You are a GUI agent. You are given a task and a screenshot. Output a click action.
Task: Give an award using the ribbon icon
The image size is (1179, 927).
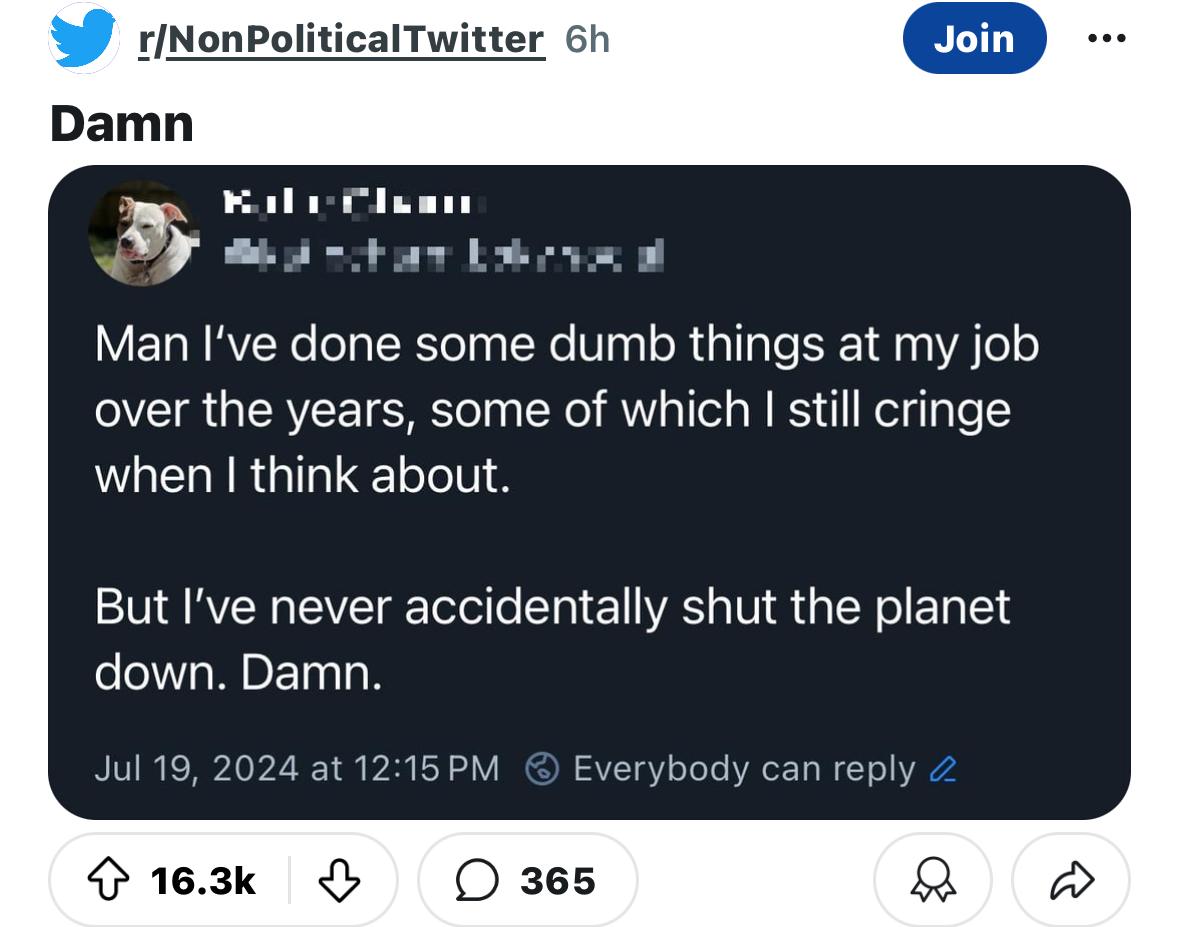click(x=932, y=880)
